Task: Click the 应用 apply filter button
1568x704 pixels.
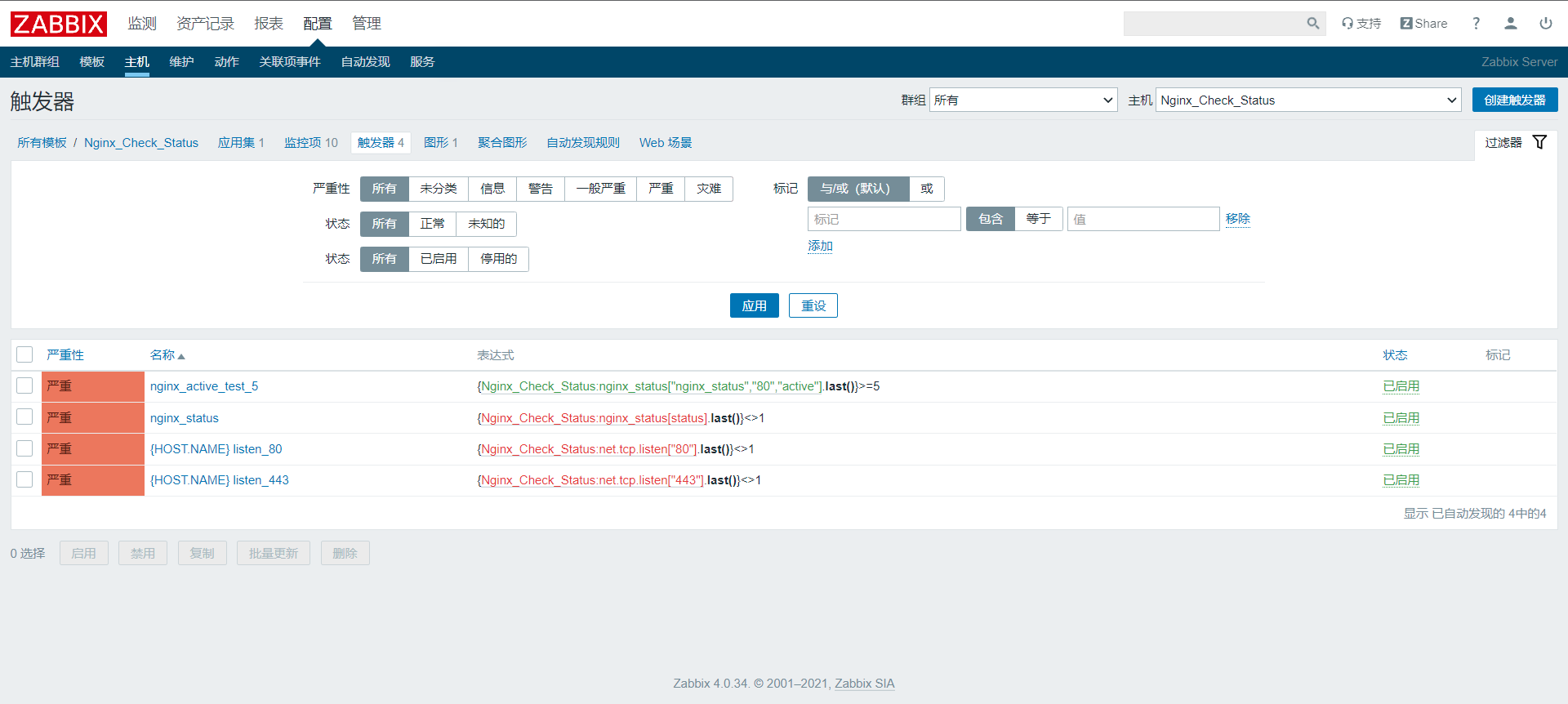Action: pos(755,305)
